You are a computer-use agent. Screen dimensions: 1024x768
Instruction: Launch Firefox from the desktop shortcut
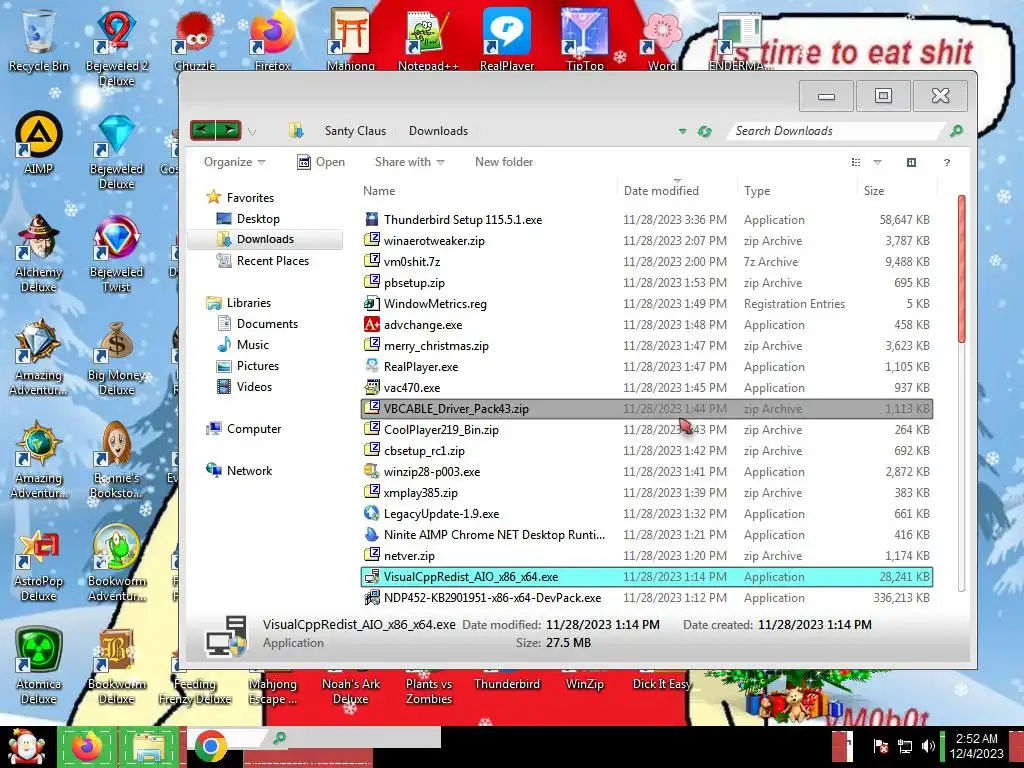coord(273,40)
